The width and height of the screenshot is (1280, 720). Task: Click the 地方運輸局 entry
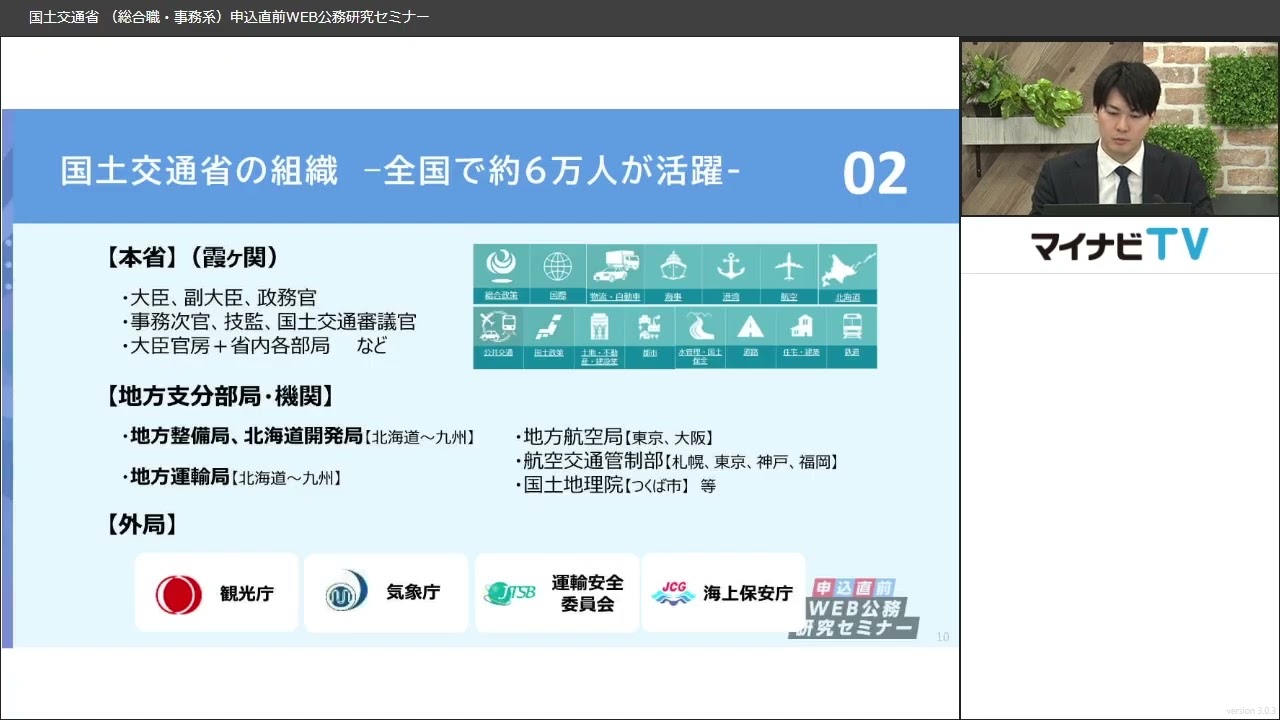tap(231, 478)
